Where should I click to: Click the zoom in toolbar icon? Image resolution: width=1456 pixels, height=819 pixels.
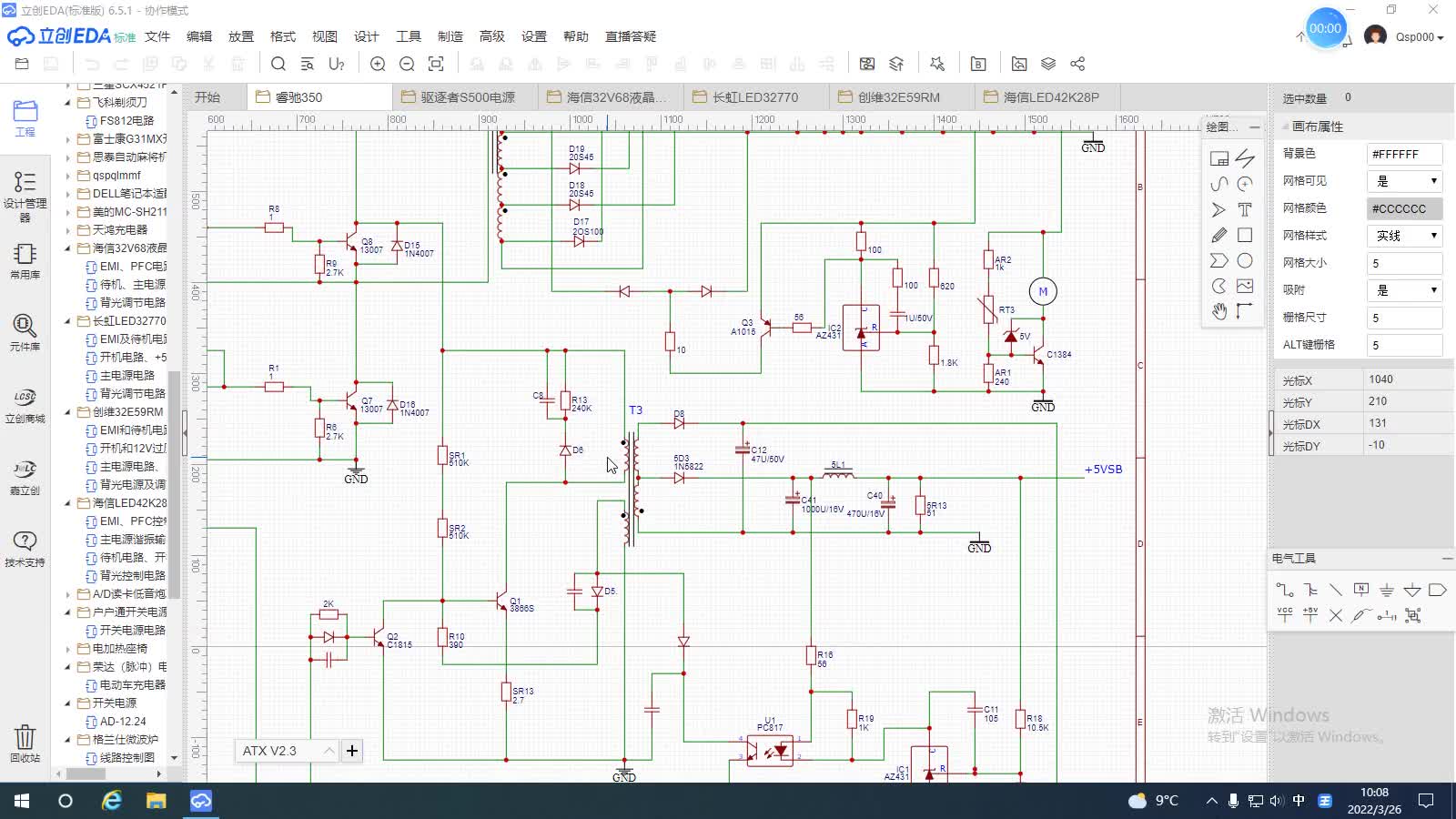(378, 64)
